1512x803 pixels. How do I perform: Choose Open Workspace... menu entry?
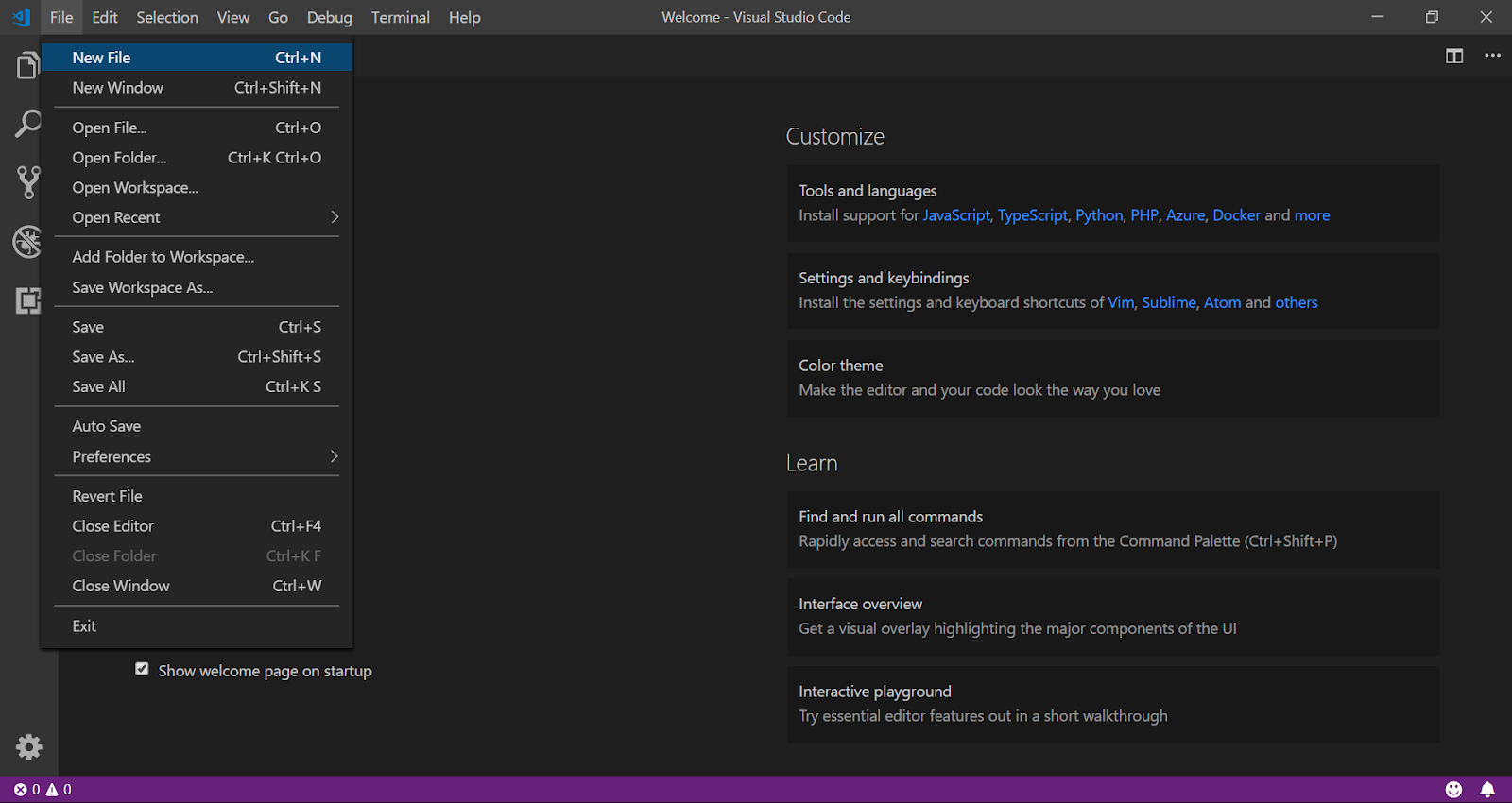(197, 187)
